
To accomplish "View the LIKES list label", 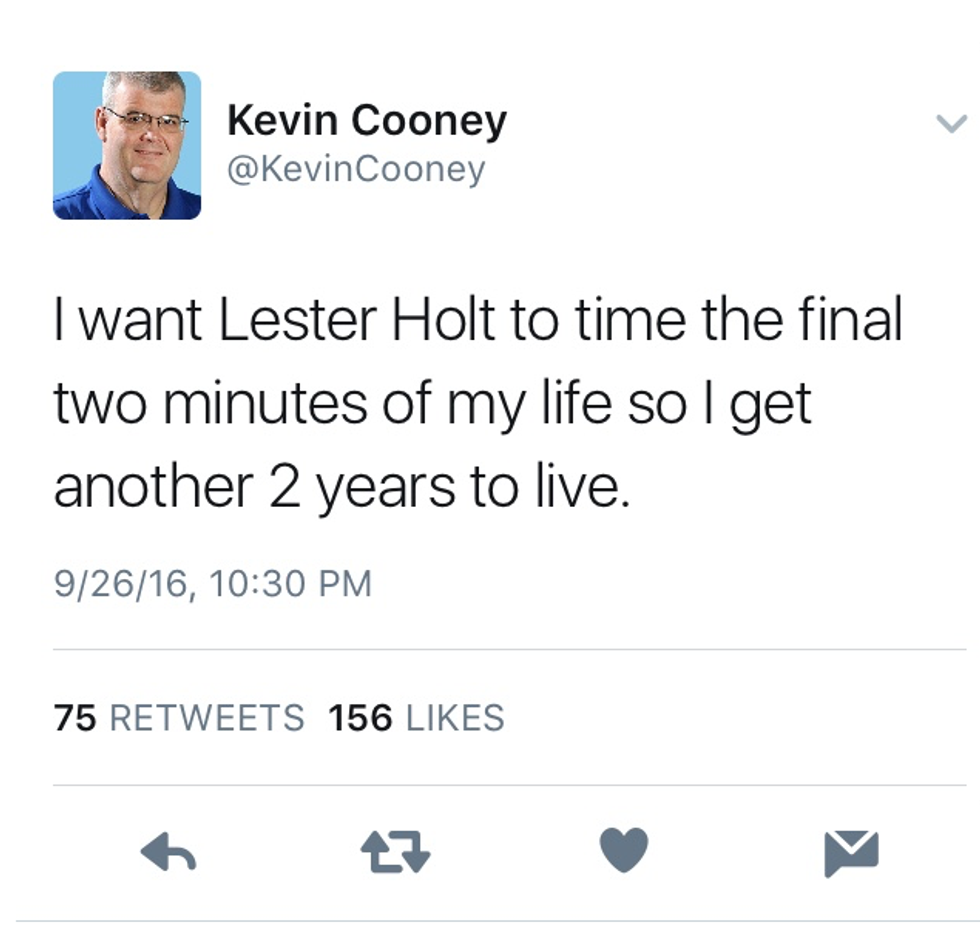I will pyautogui.click(x=455, y=718).
